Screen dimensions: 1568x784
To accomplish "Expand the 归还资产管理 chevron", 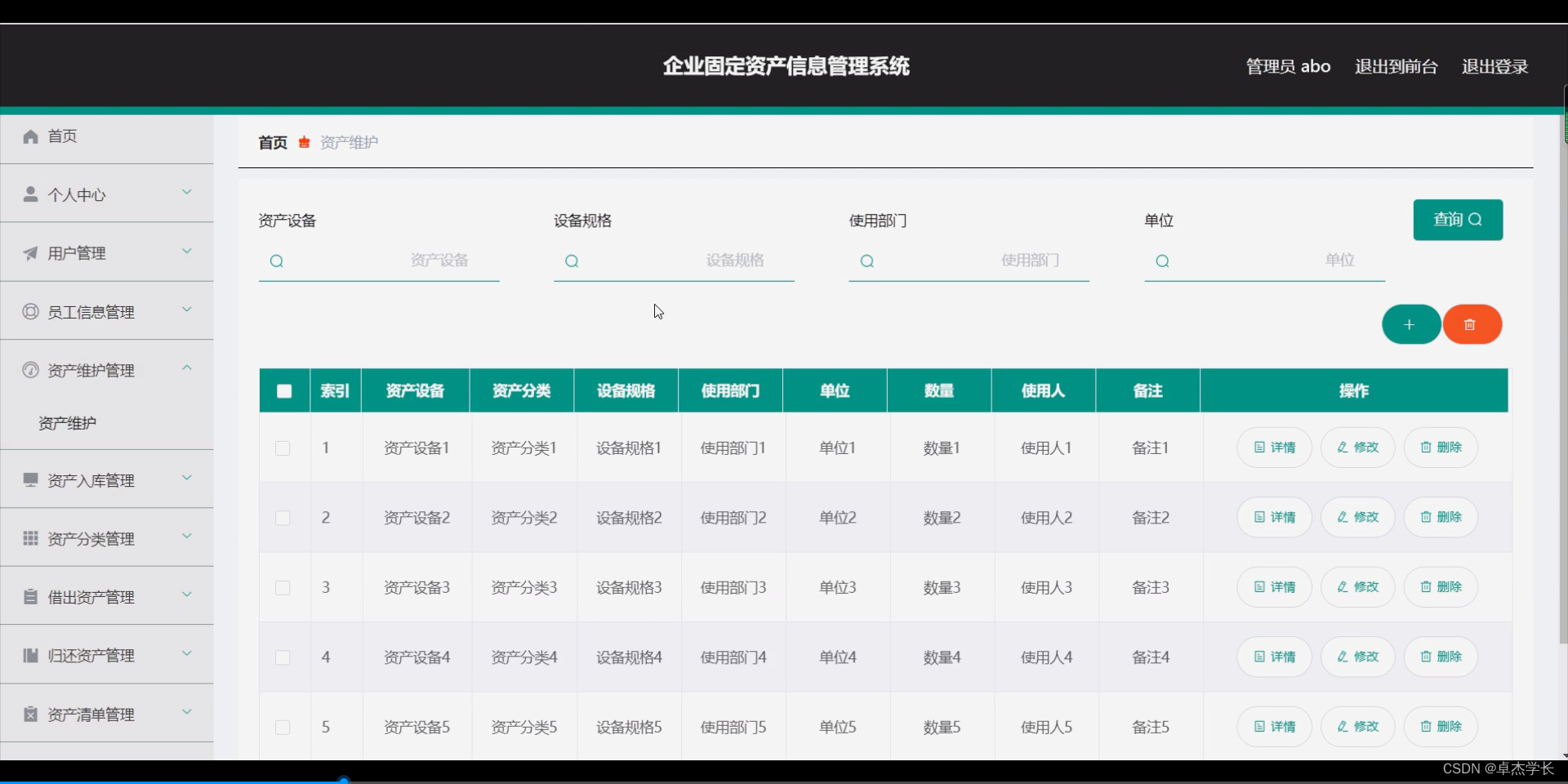I will (x=186, y=653).
